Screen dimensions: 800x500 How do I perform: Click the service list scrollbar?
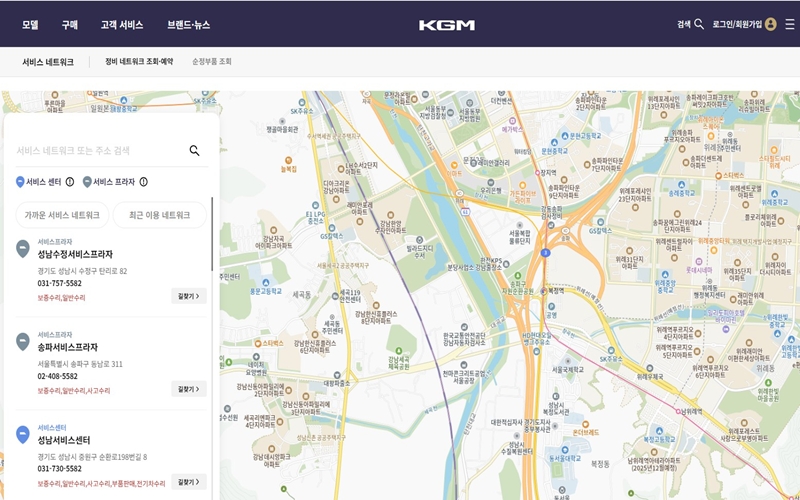point(212,234)
